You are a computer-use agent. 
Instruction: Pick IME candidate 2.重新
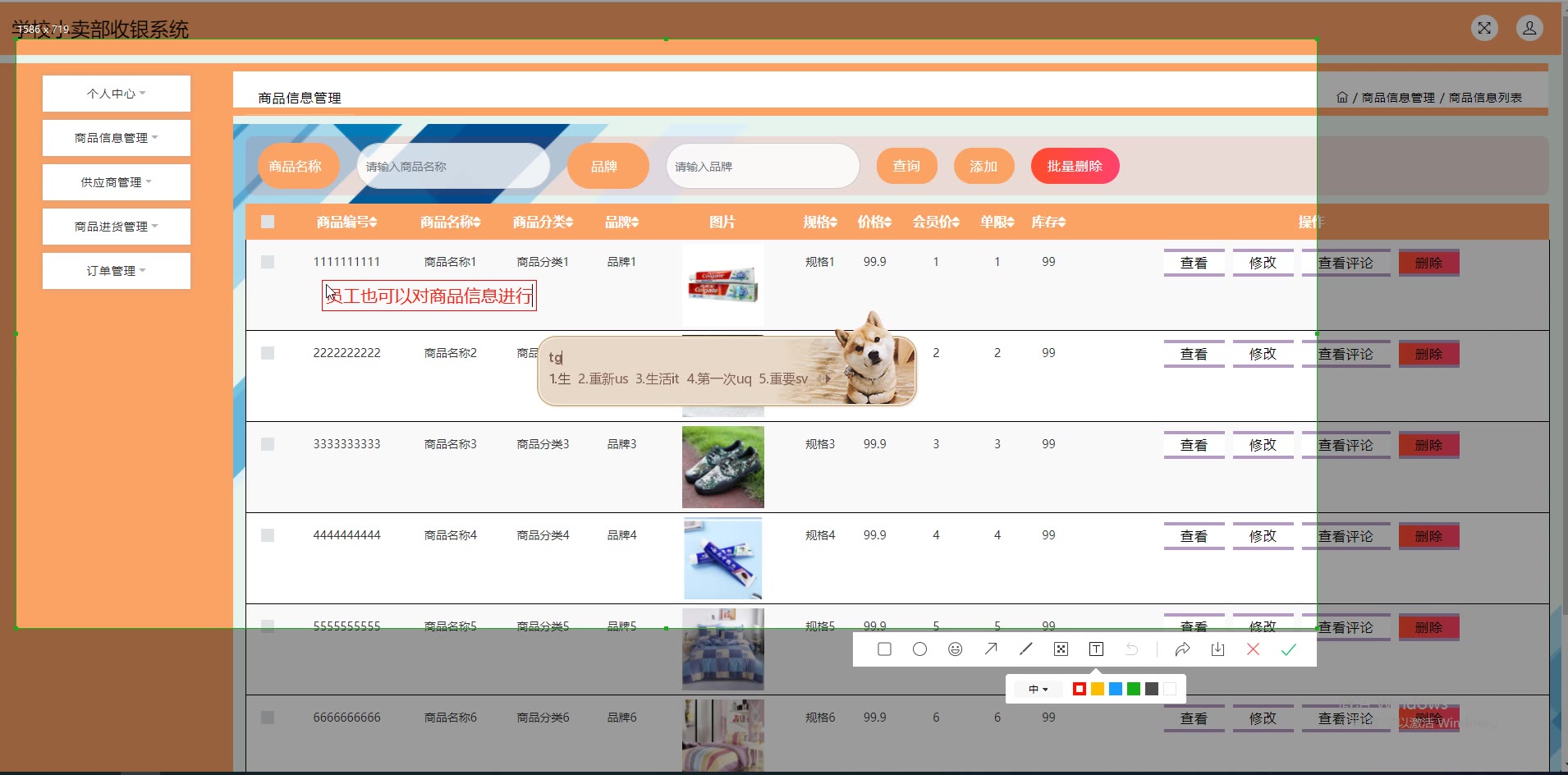pos(603,378)
